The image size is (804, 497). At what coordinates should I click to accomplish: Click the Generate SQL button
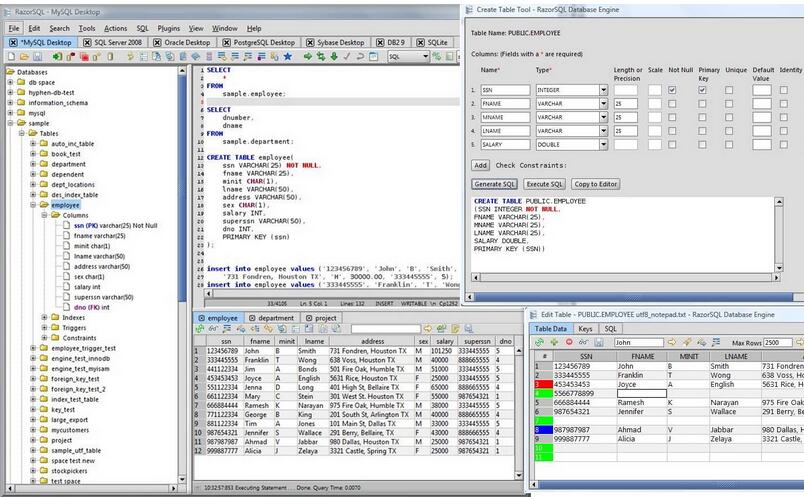[494, 184]
